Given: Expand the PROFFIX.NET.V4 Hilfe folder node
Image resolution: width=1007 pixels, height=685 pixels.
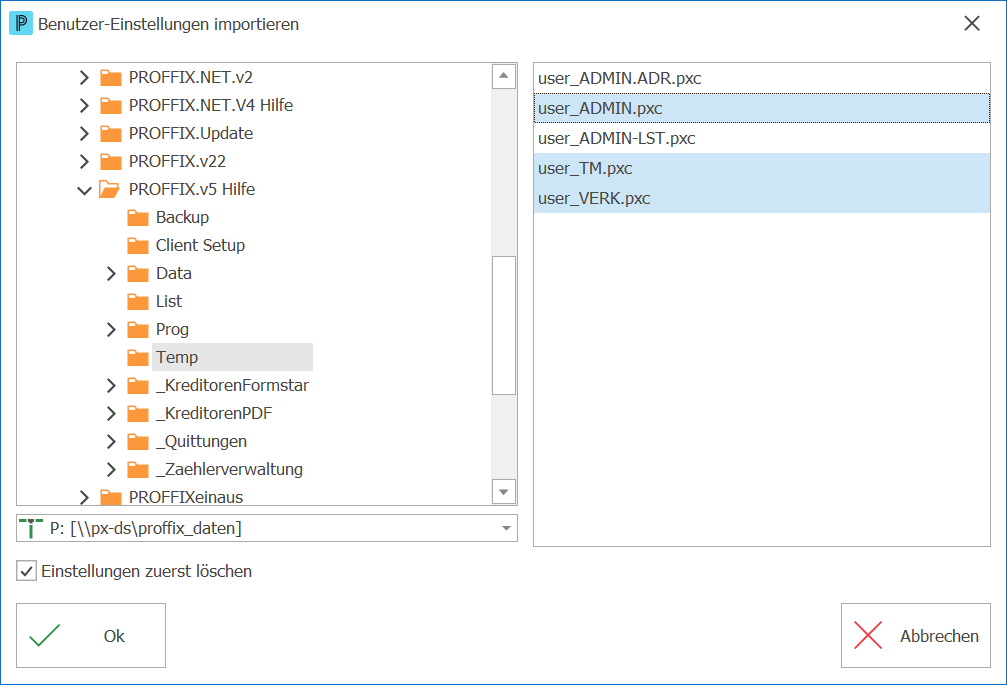Looking at the screenshot, I should [83, 105].
